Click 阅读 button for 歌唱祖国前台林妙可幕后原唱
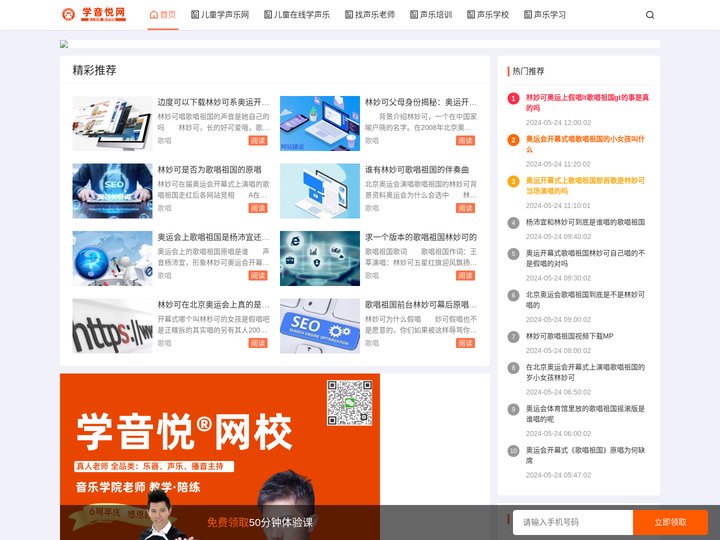The image size is (720, 540). click(466, 343)
